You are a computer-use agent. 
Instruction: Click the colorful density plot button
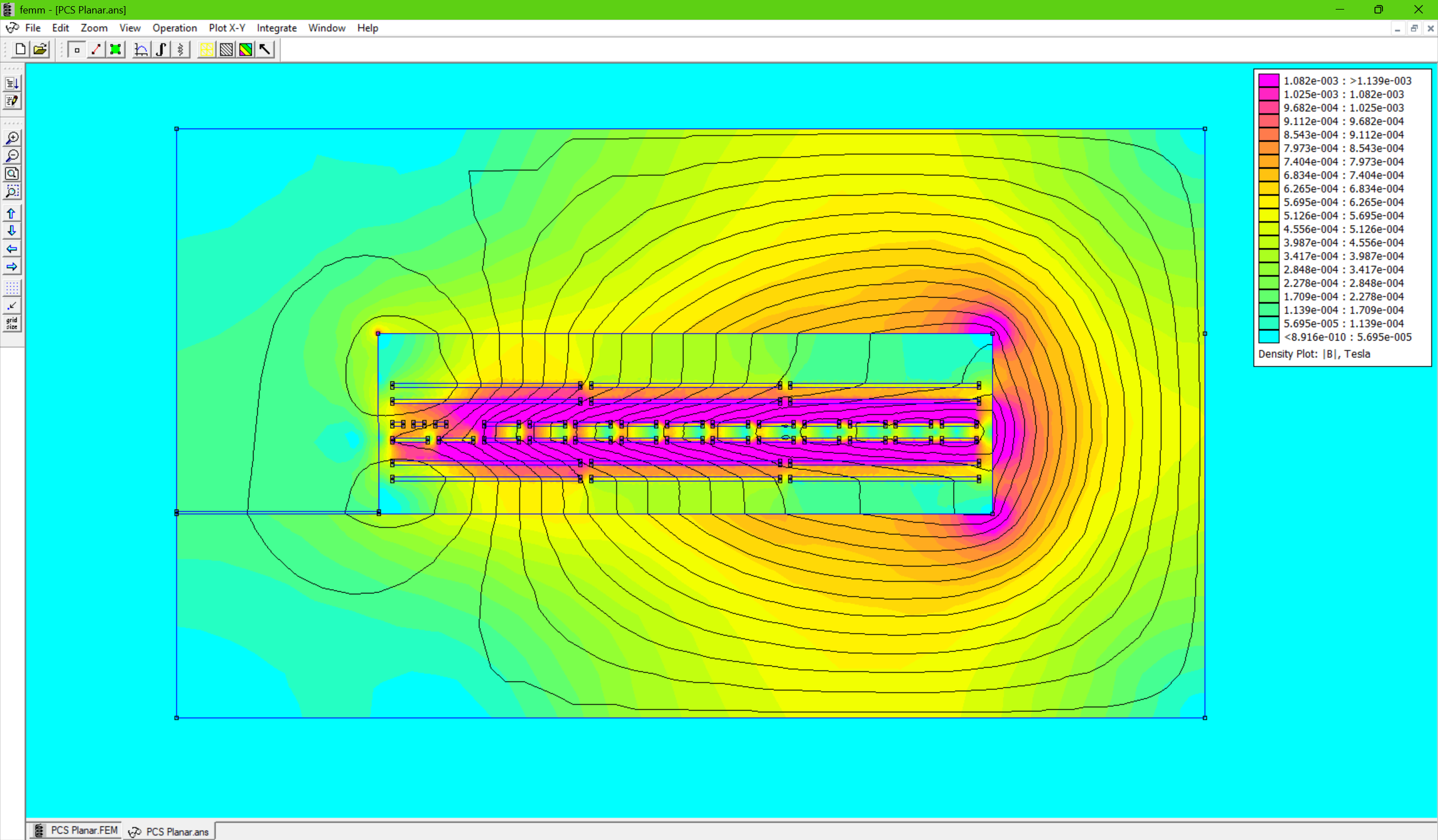(246, 49)
